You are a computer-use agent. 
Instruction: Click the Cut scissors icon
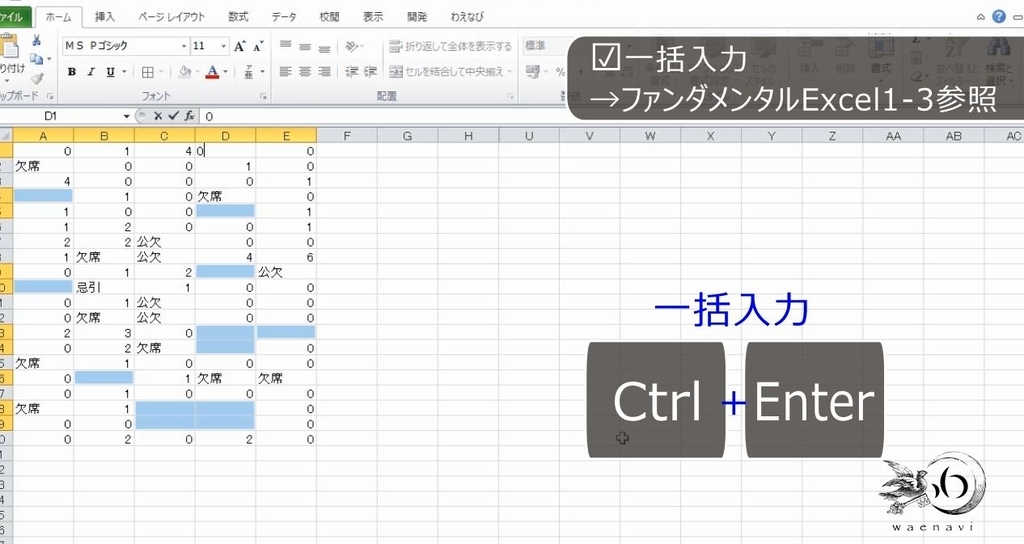(37, 40)
